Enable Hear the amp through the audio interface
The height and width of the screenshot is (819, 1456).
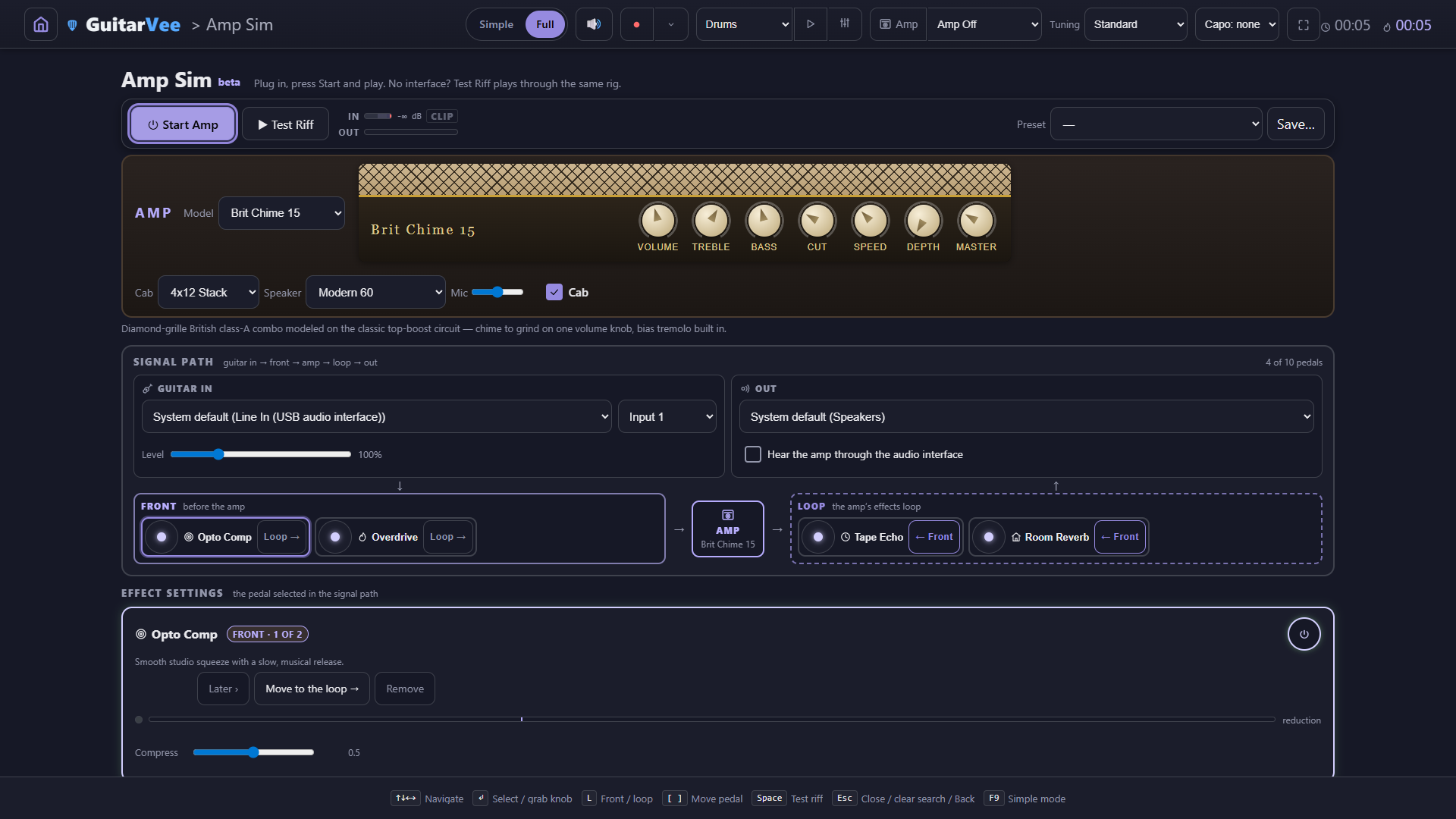(753, 454)
